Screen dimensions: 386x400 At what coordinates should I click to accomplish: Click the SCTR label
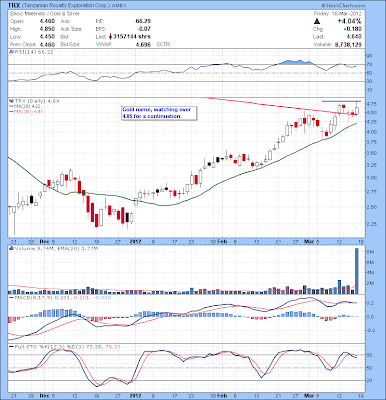[x=163, y=44]
